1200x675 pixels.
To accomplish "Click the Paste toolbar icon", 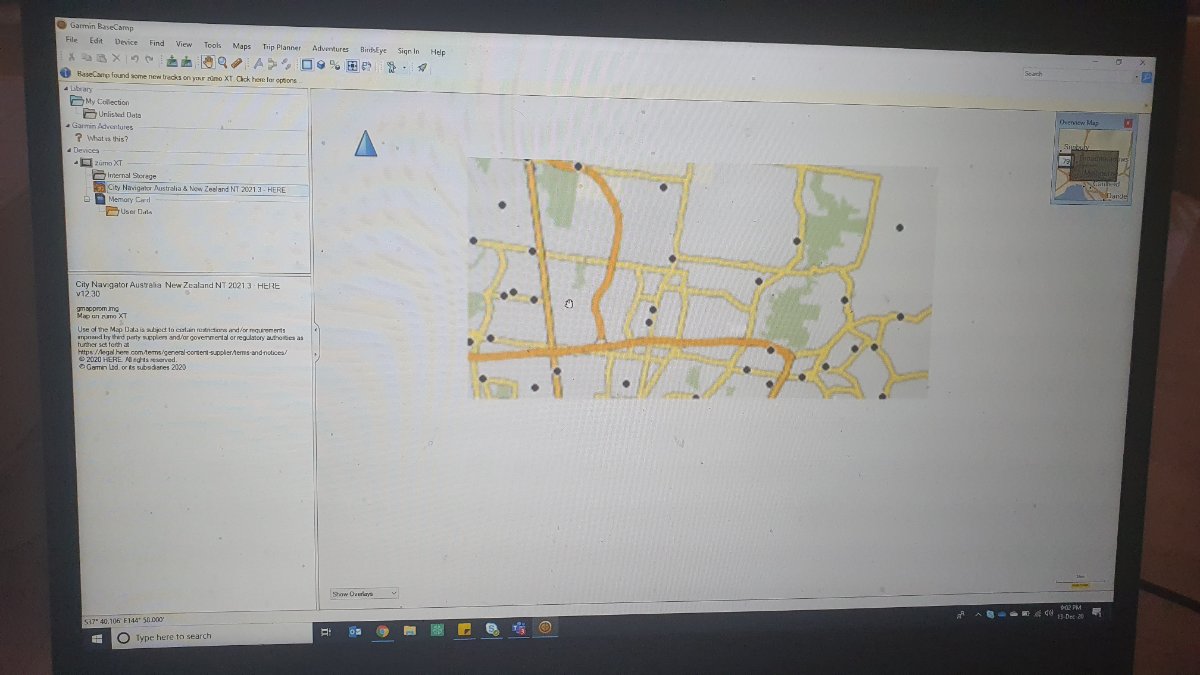I will pyautogui.click(x=100, y=59).
